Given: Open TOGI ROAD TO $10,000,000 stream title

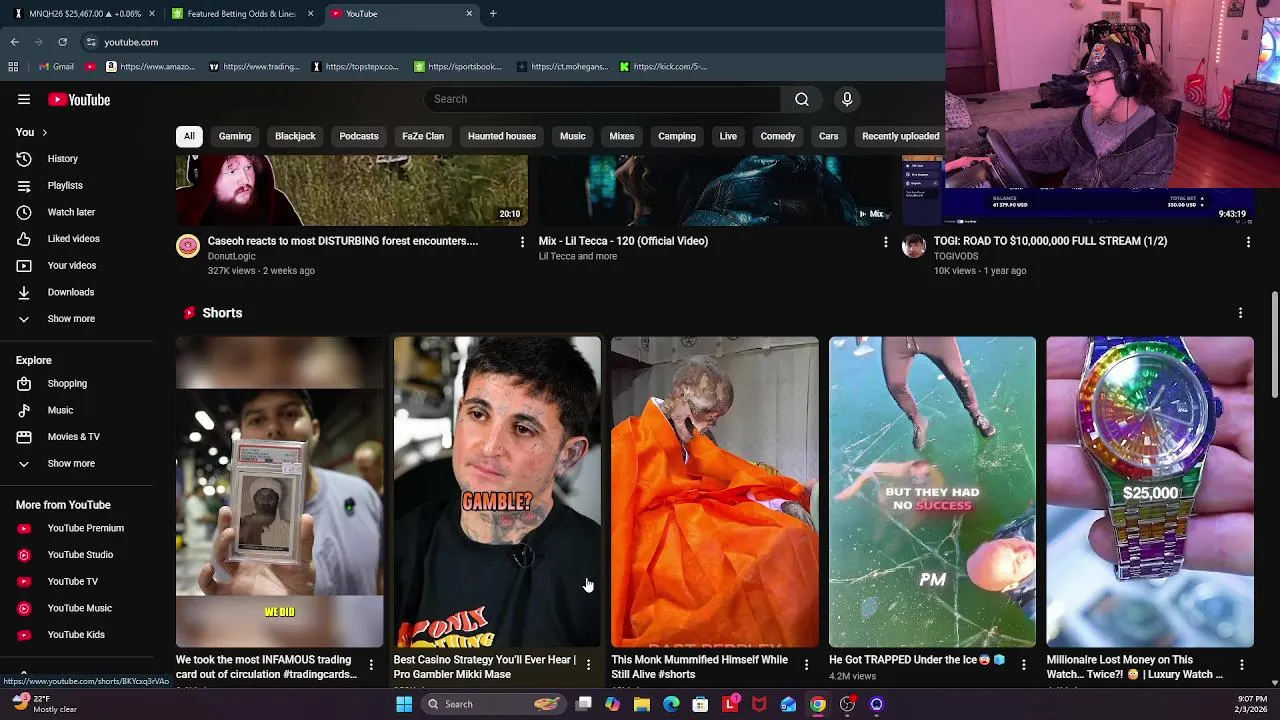Looking at the screenshot, I should coord(1050,241).
